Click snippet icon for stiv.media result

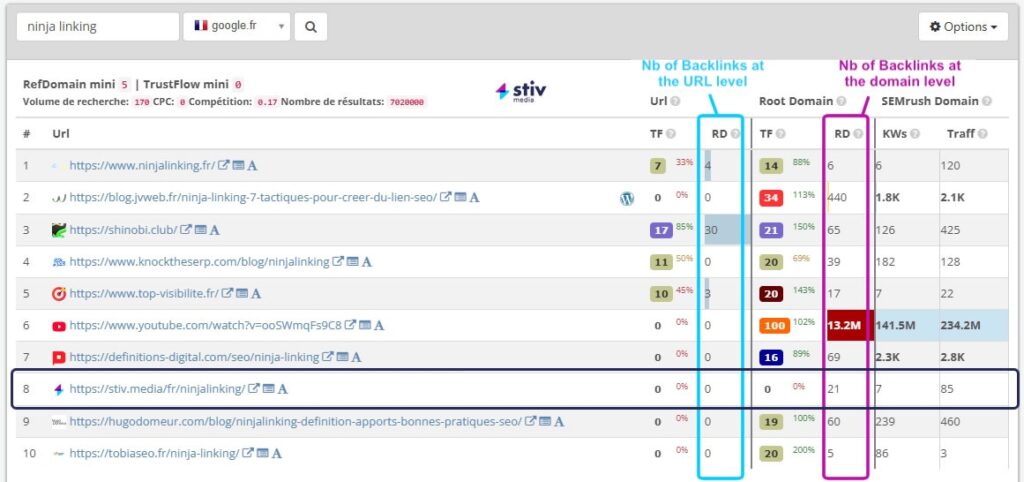click(x=268, y=390)
